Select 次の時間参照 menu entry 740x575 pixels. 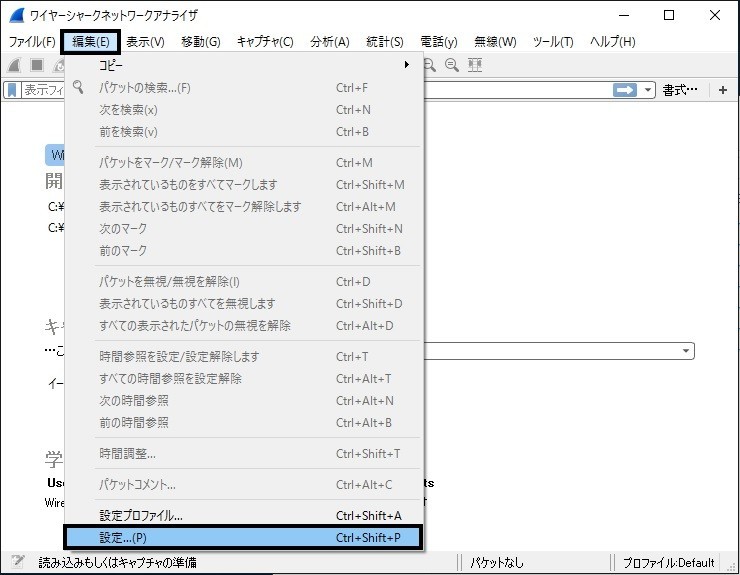pyautogui.click(x=244, y=401)
